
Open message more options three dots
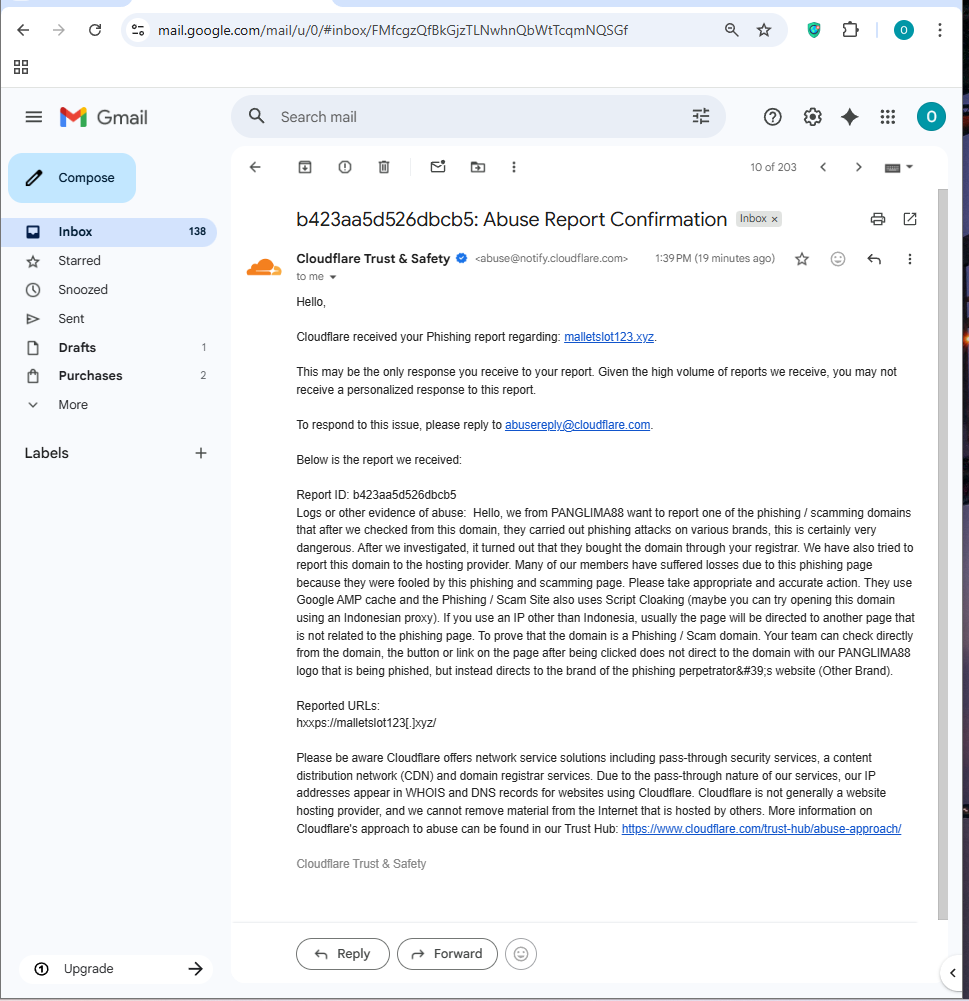tap(910, 259)
